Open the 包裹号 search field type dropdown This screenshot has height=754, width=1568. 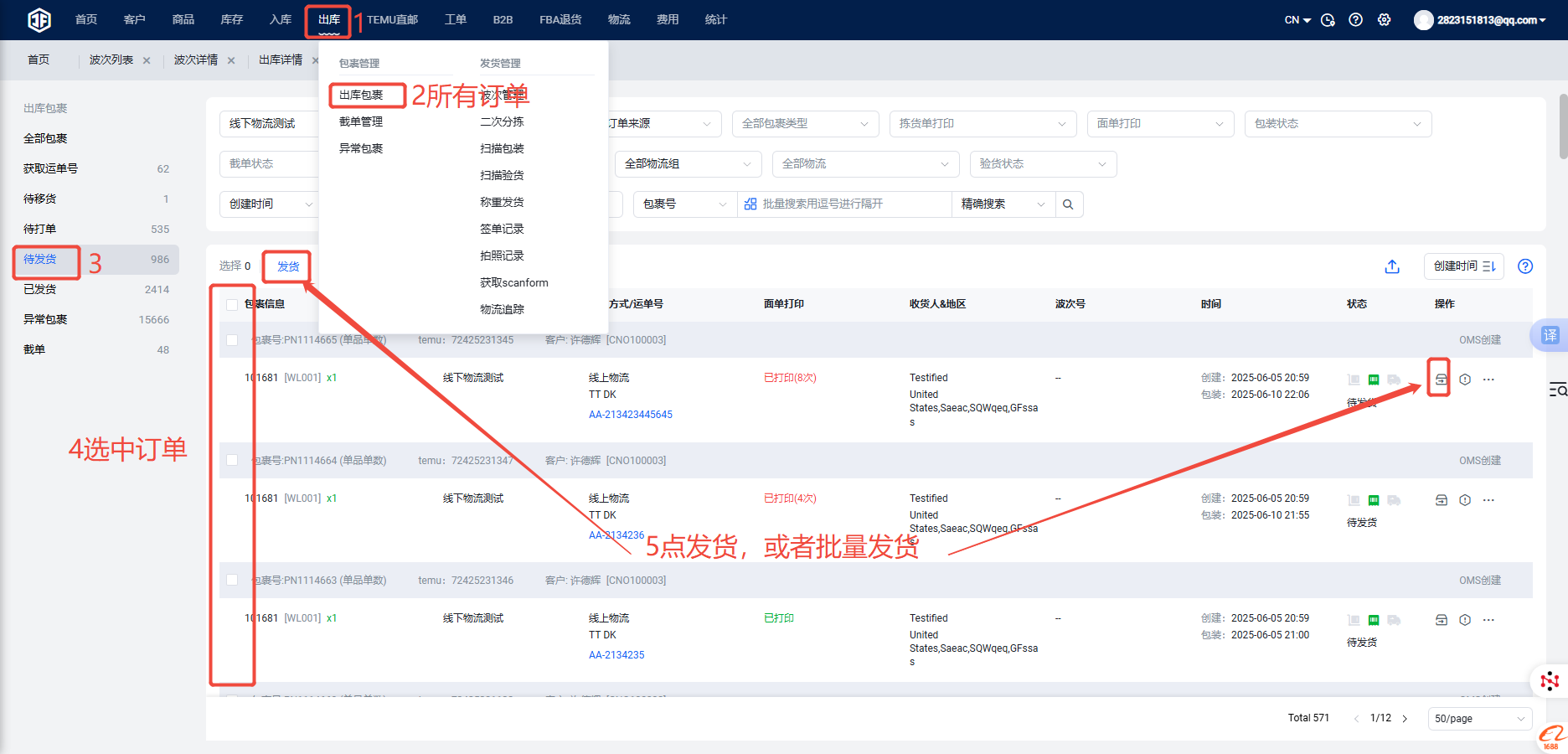[685, 204]
